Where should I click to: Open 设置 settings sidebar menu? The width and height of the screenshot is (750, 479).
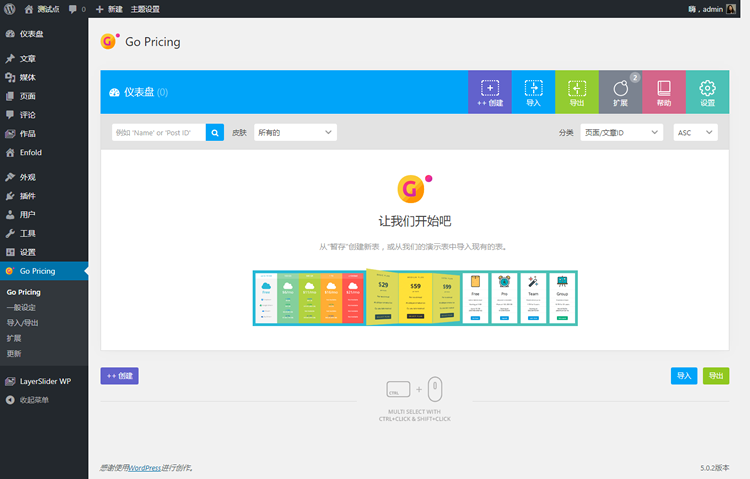point(44,252)
